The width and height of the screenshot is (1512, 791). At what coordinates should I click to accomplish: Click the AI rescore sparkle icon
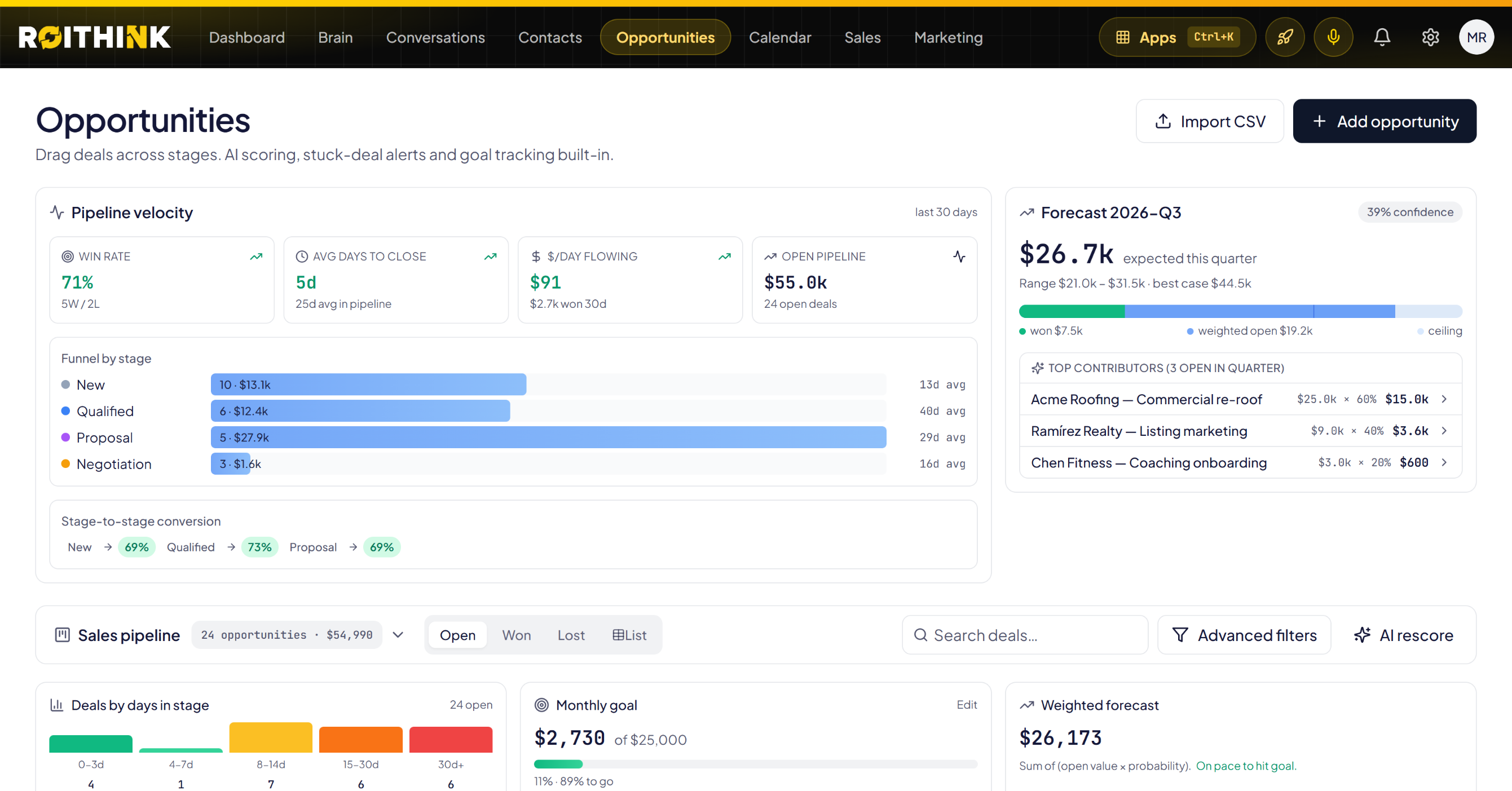point(1363,635)
